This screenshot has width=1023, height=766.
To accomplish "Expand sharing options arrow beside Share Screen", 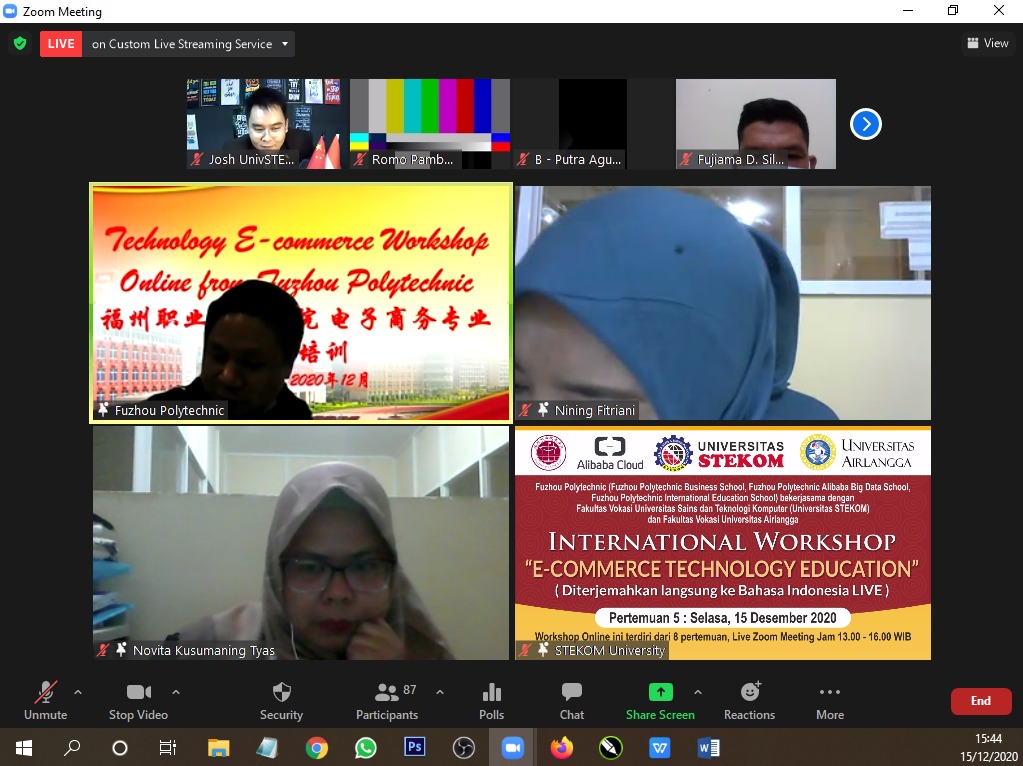I will [x=698, y=692].
